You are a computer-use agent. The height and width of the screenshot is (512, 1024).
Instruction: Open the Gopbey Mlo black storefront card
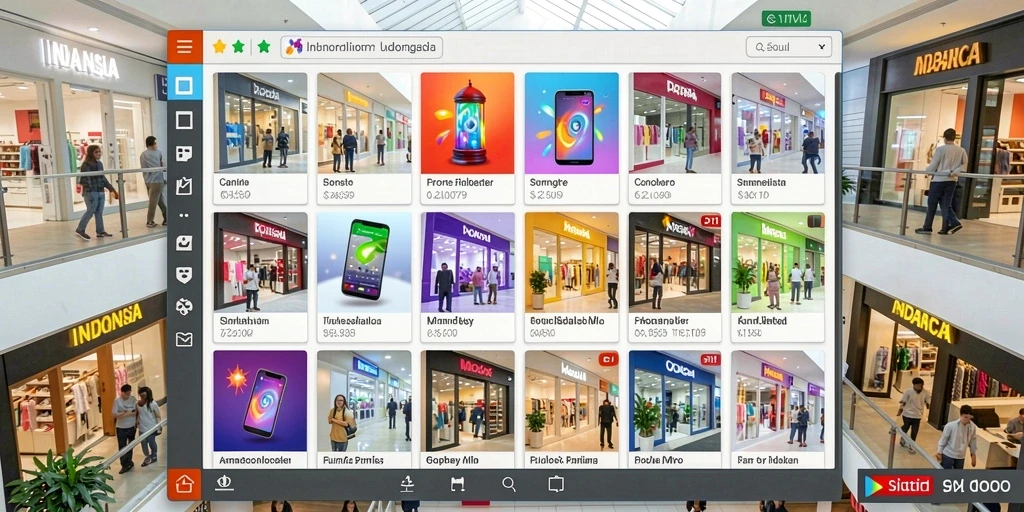pyautogui.click(x=468, y=409)
